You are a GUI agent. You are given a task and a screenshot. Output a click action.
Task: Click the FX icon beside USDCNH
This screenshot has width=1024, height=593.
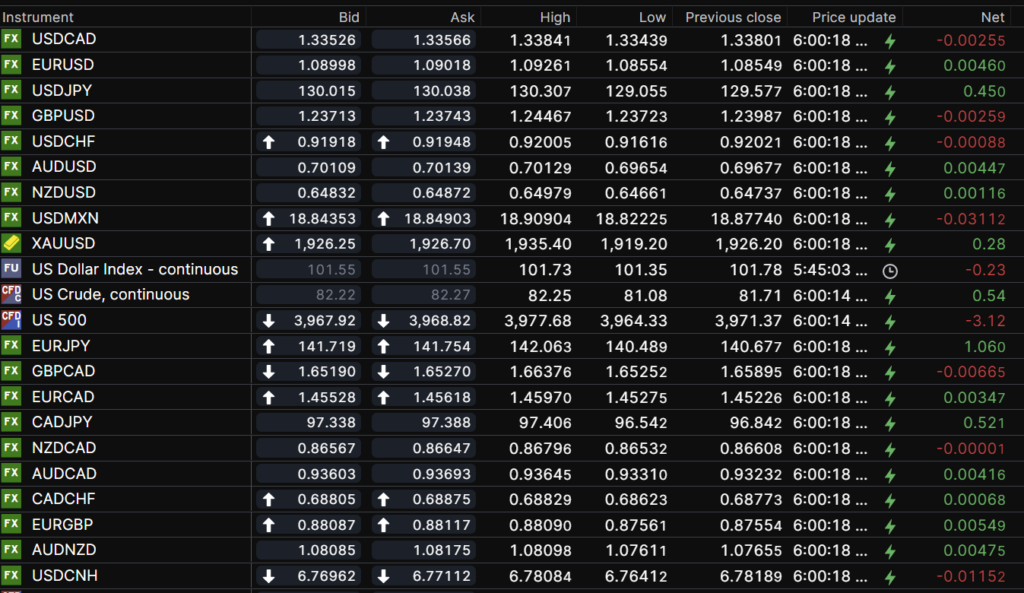[x=11, y=575]
